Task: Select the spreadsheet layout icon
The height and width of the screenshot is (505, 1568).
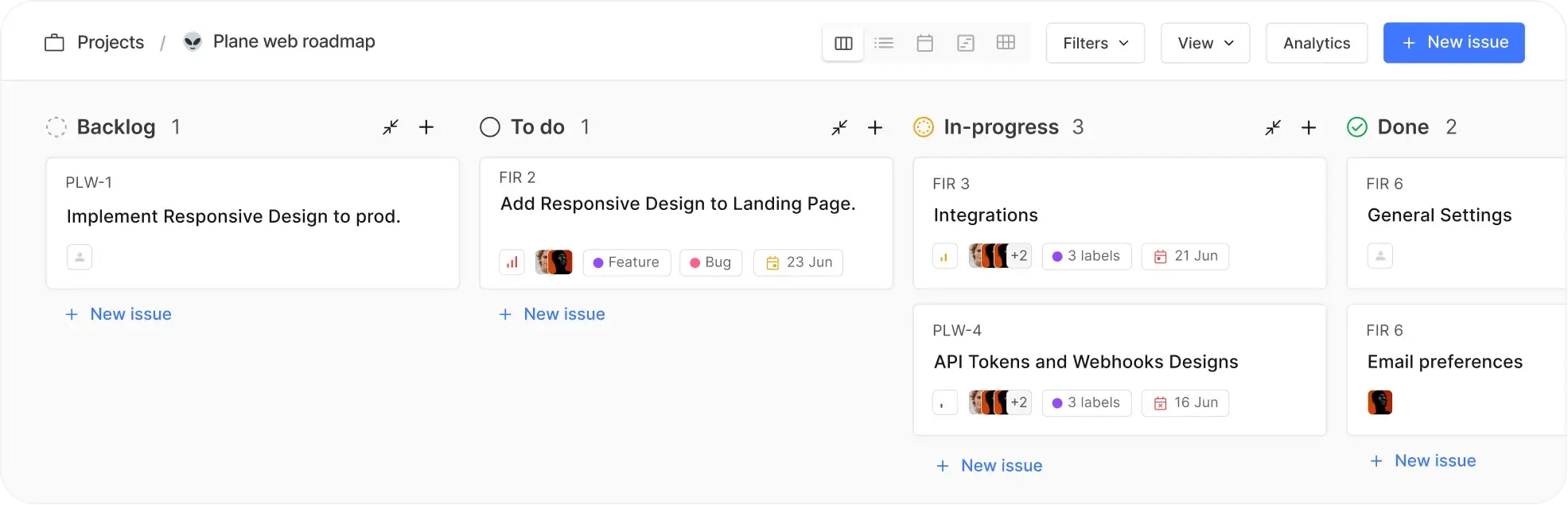Action: coord(1006,43)
